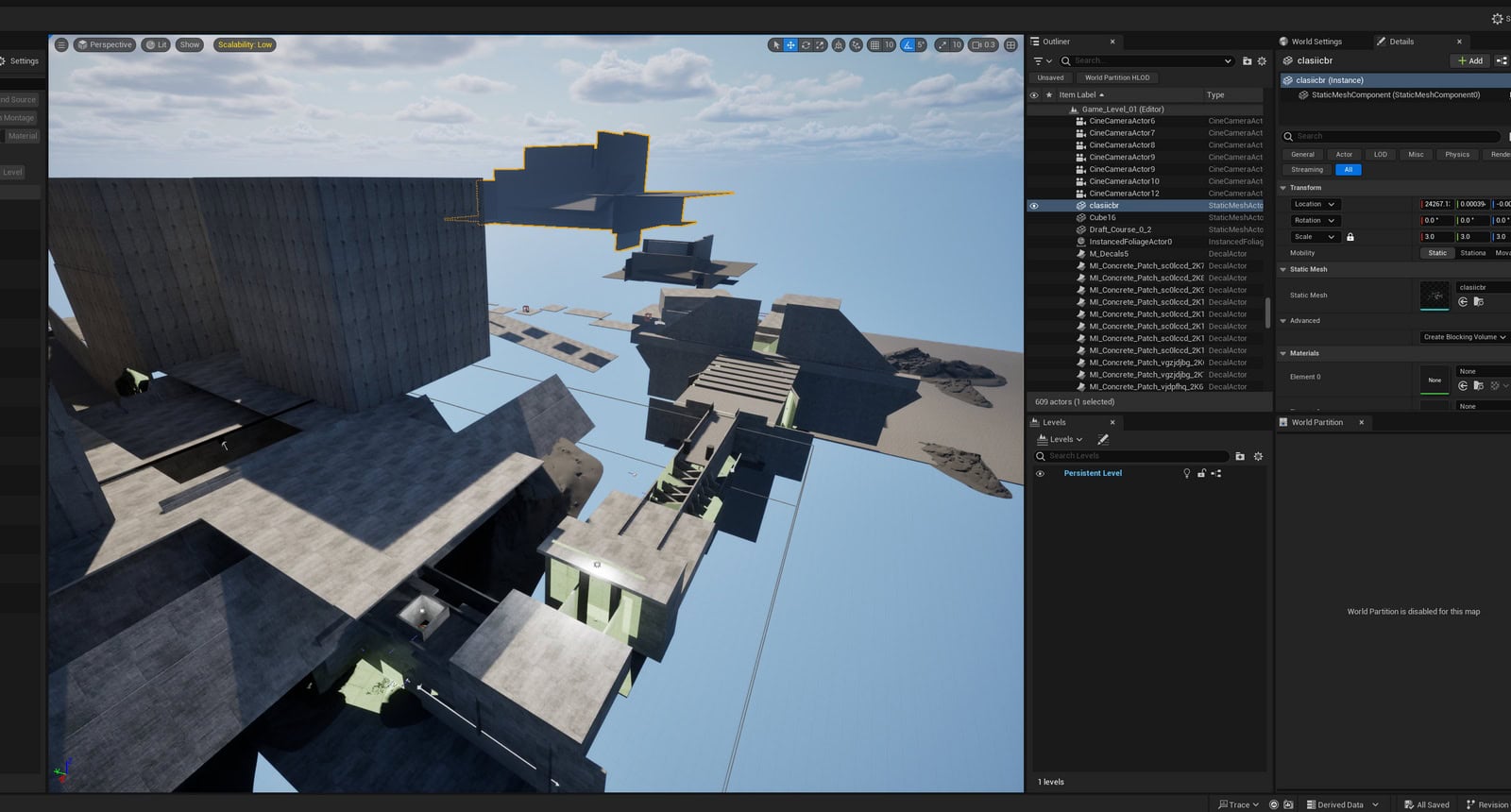Click the scale lock icon
Image resolution: width=1511 pixels, height=812 pixels.
(1350, 237)
